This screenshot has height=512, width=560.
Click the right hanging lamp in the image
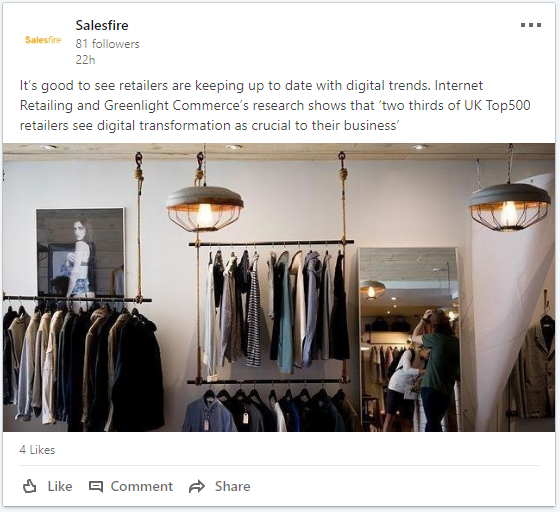point(509,207)
